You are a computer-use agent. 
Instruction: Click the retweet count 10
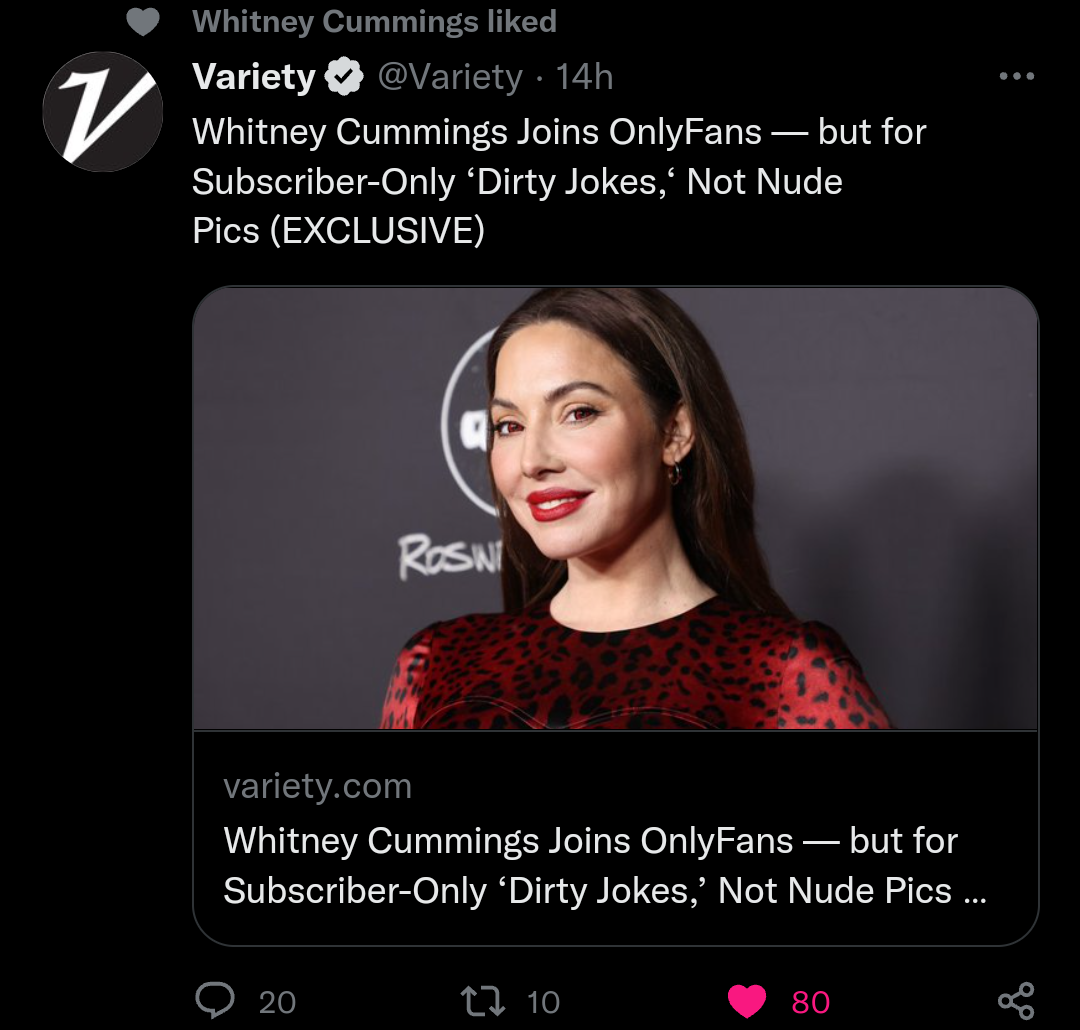tap(543, 1001)
